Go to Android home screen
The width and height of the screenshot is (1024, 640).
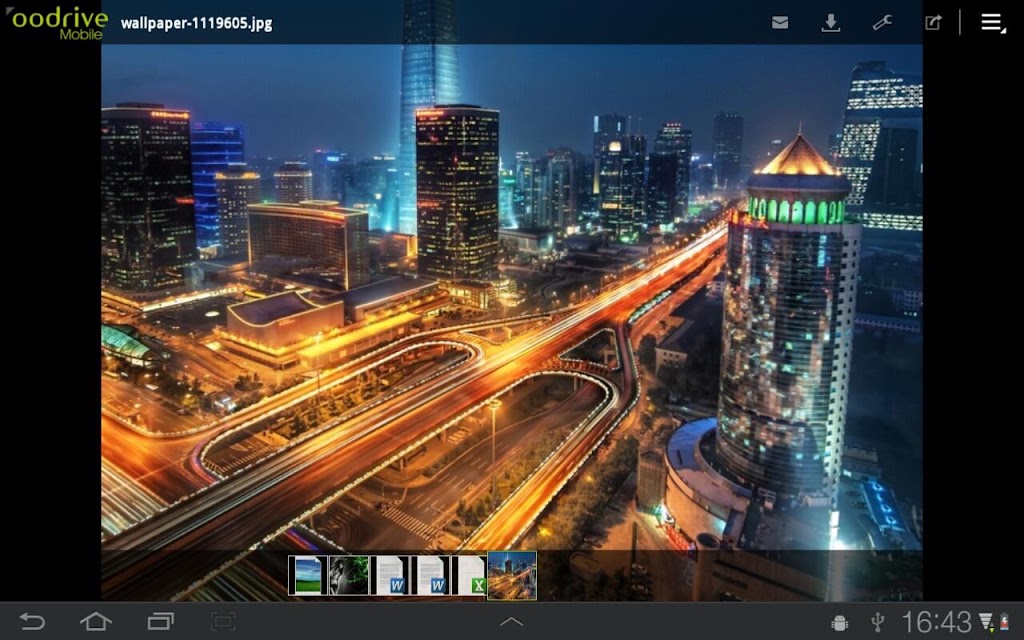(96, 621)
